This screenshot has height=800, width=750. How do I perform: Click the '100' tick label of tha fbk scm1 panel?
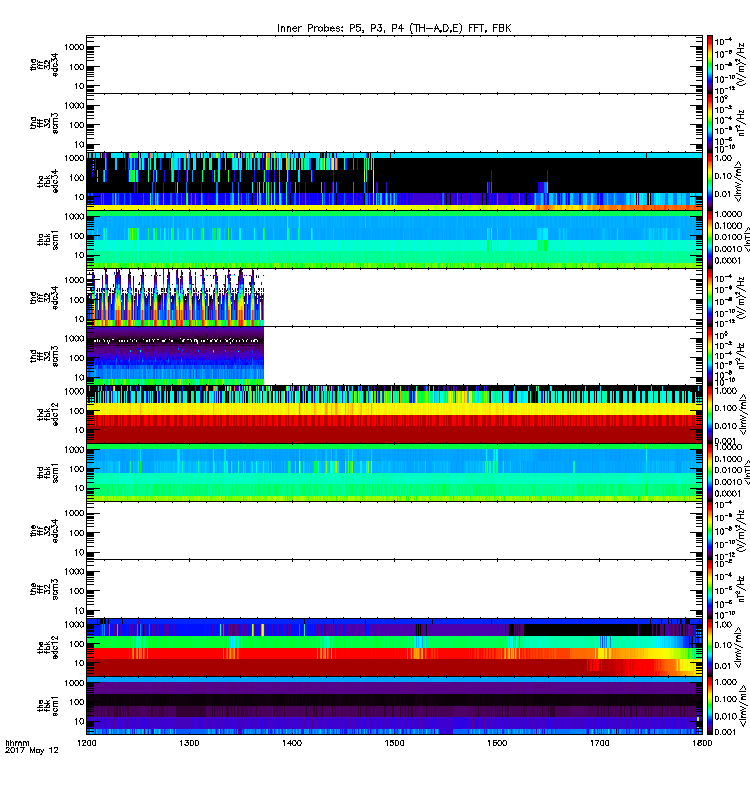[x=77, y=236]
